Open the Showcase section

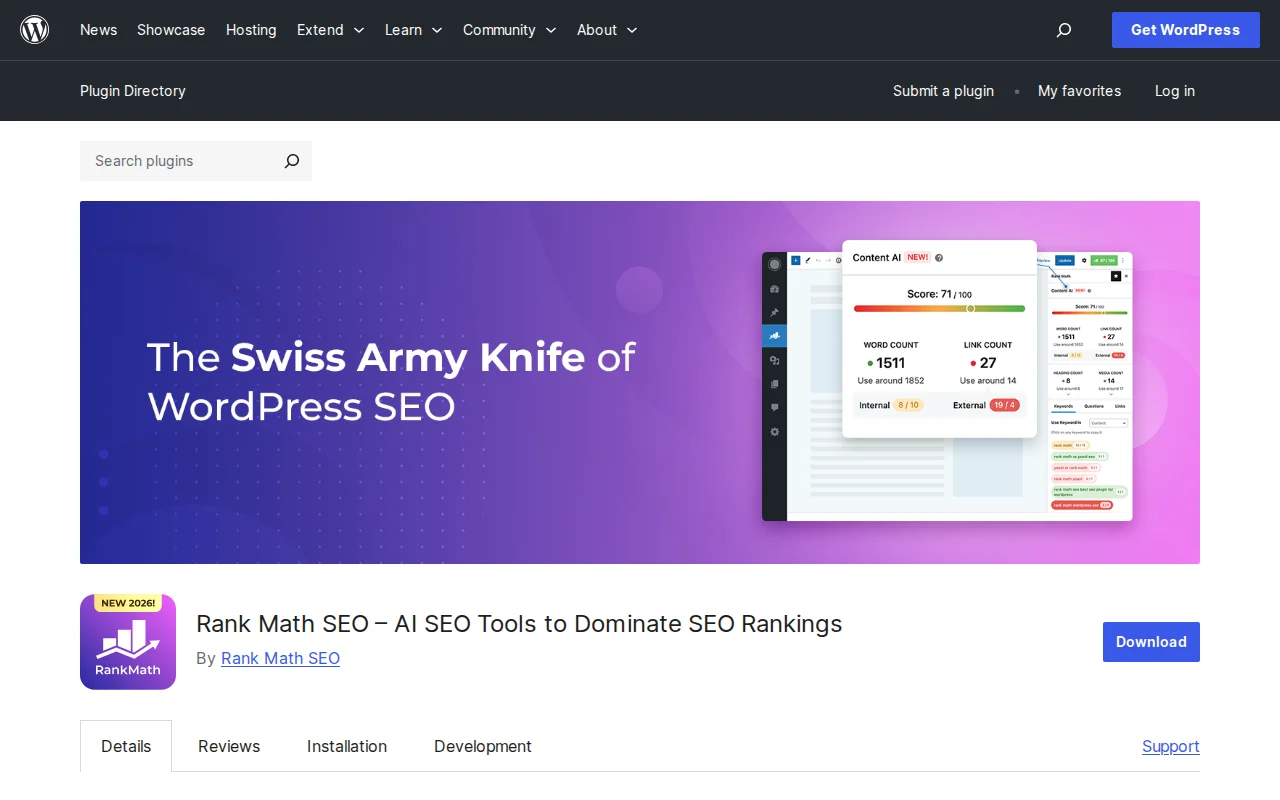click(x=170, y=30)
